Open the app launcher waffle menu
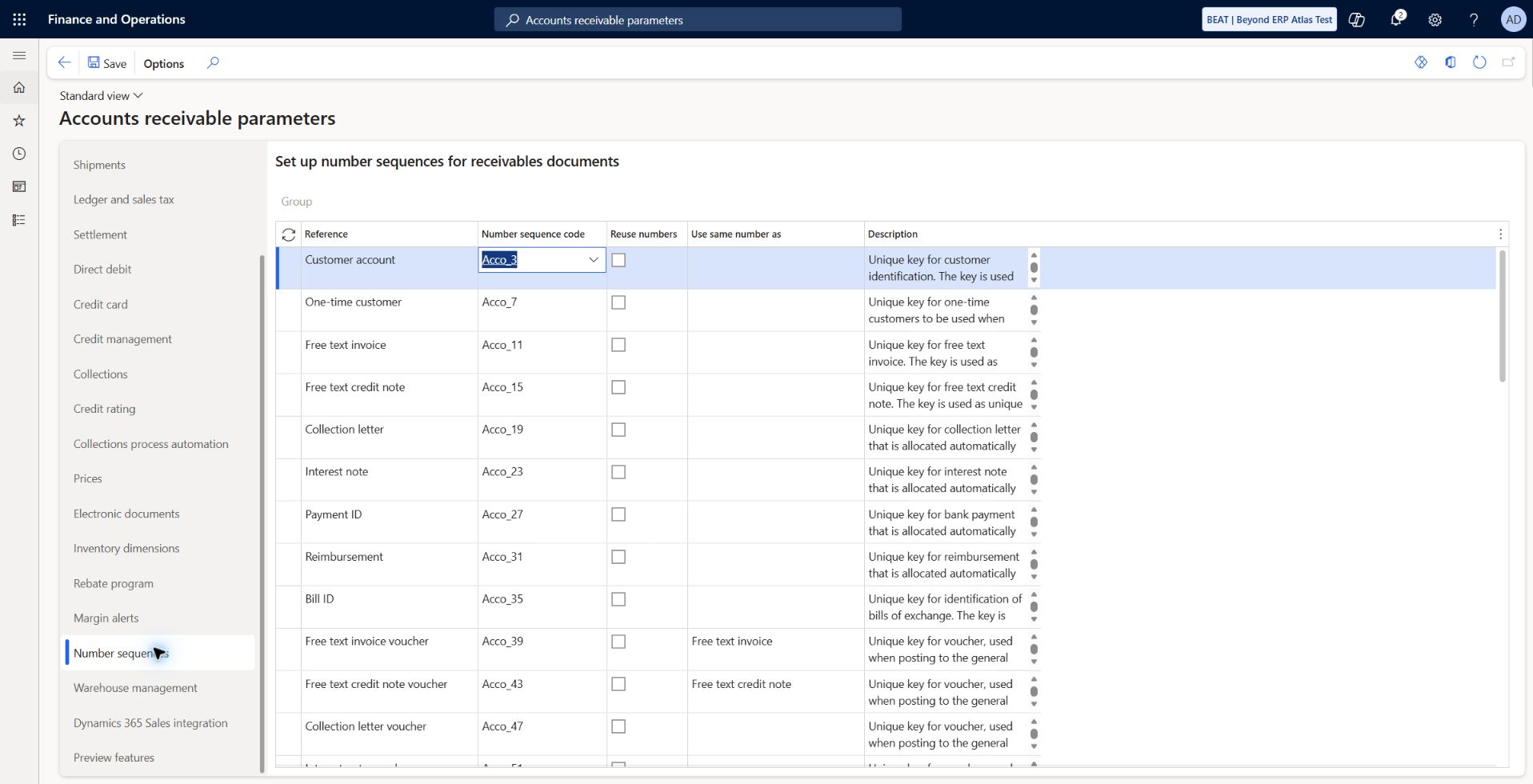 pos(19,19)
